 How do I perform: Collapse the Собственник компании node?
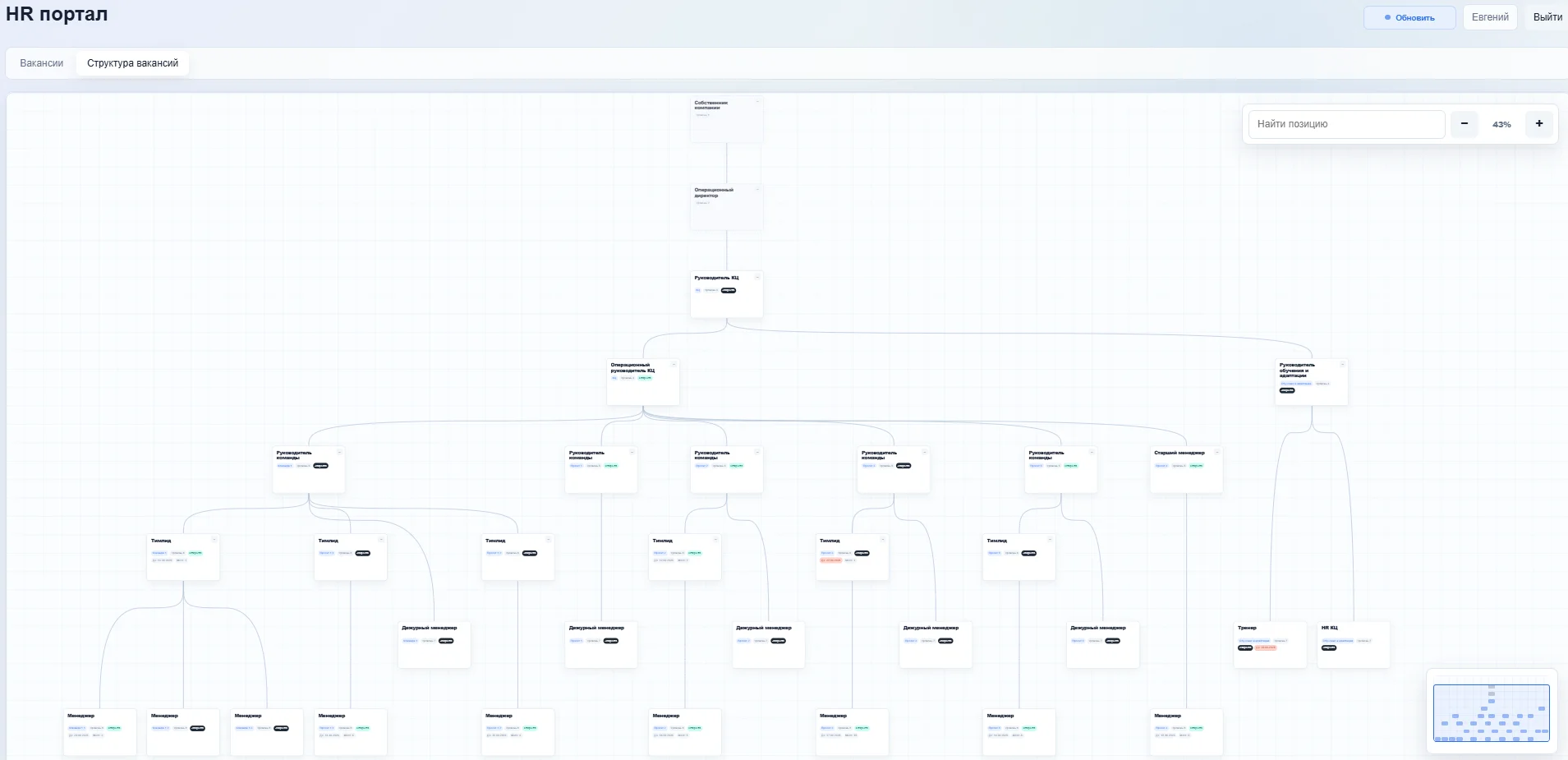(757, 102)
